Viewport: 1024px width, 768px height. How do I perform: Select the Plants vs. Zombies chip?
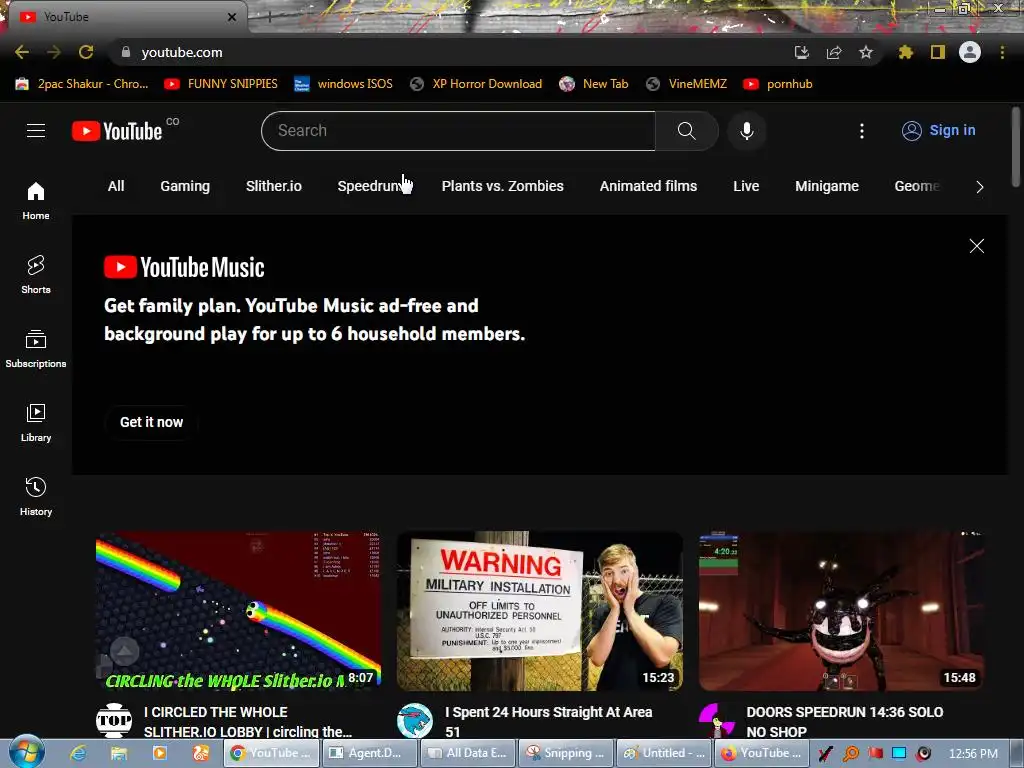click(502, 186)
